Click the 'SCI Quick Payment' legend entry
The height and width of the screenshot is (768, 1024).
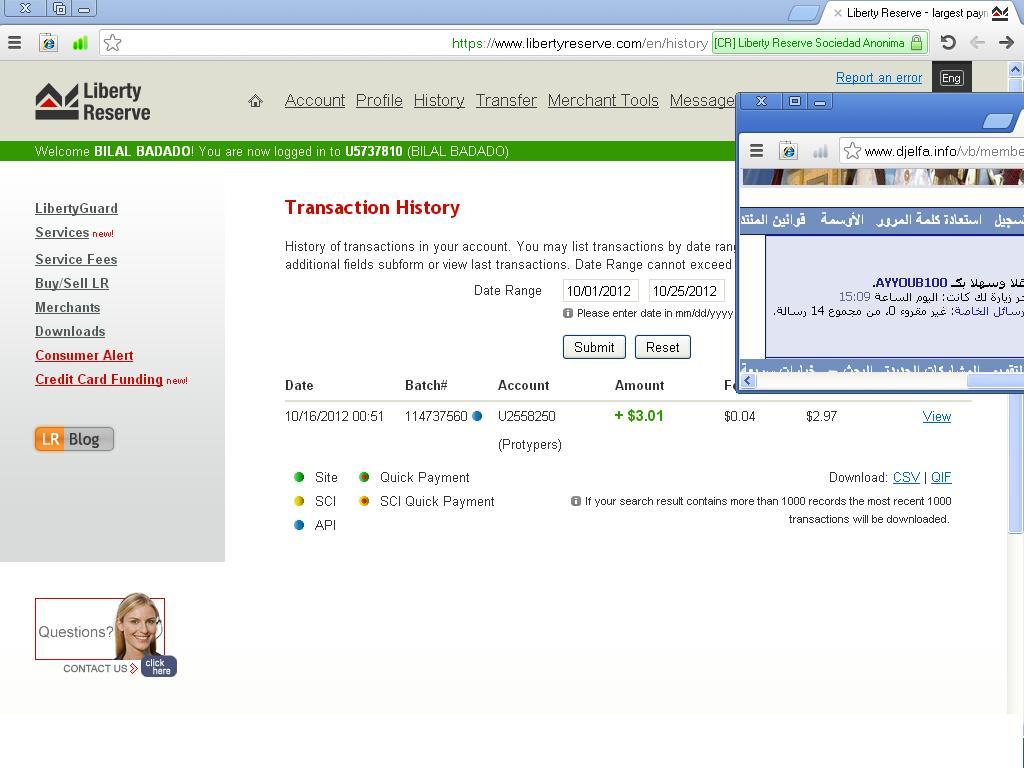click(x=437, y=502)
